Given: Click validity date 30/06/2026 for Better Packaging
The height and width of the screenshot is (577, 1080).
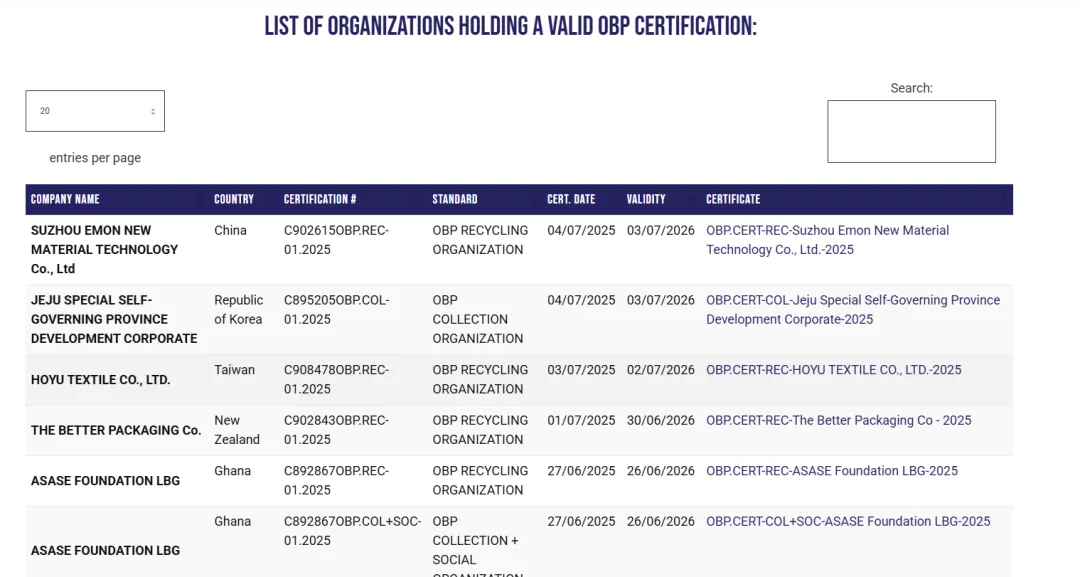Looking at the screenshot, I should point(661,420).
